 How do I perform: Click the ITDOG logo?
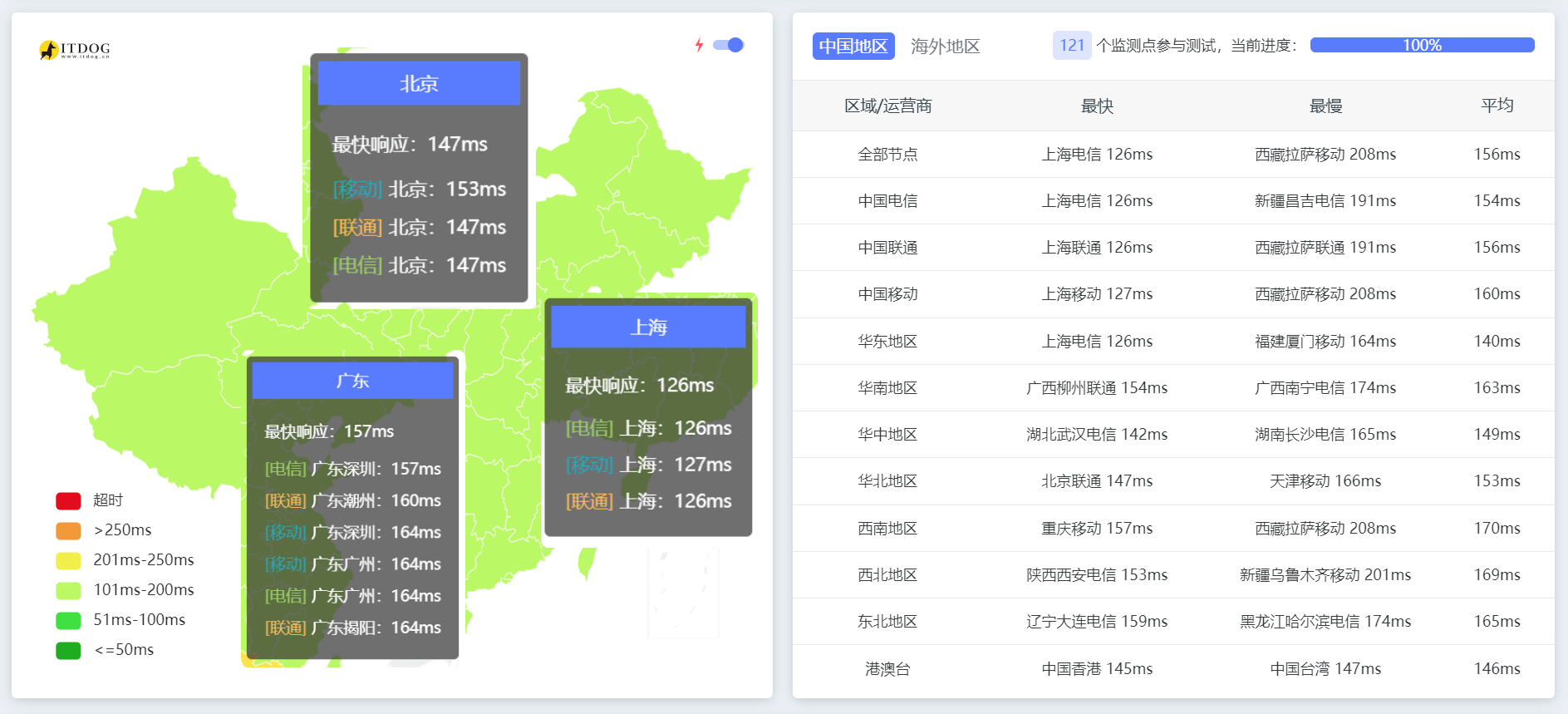pos(74,50)
